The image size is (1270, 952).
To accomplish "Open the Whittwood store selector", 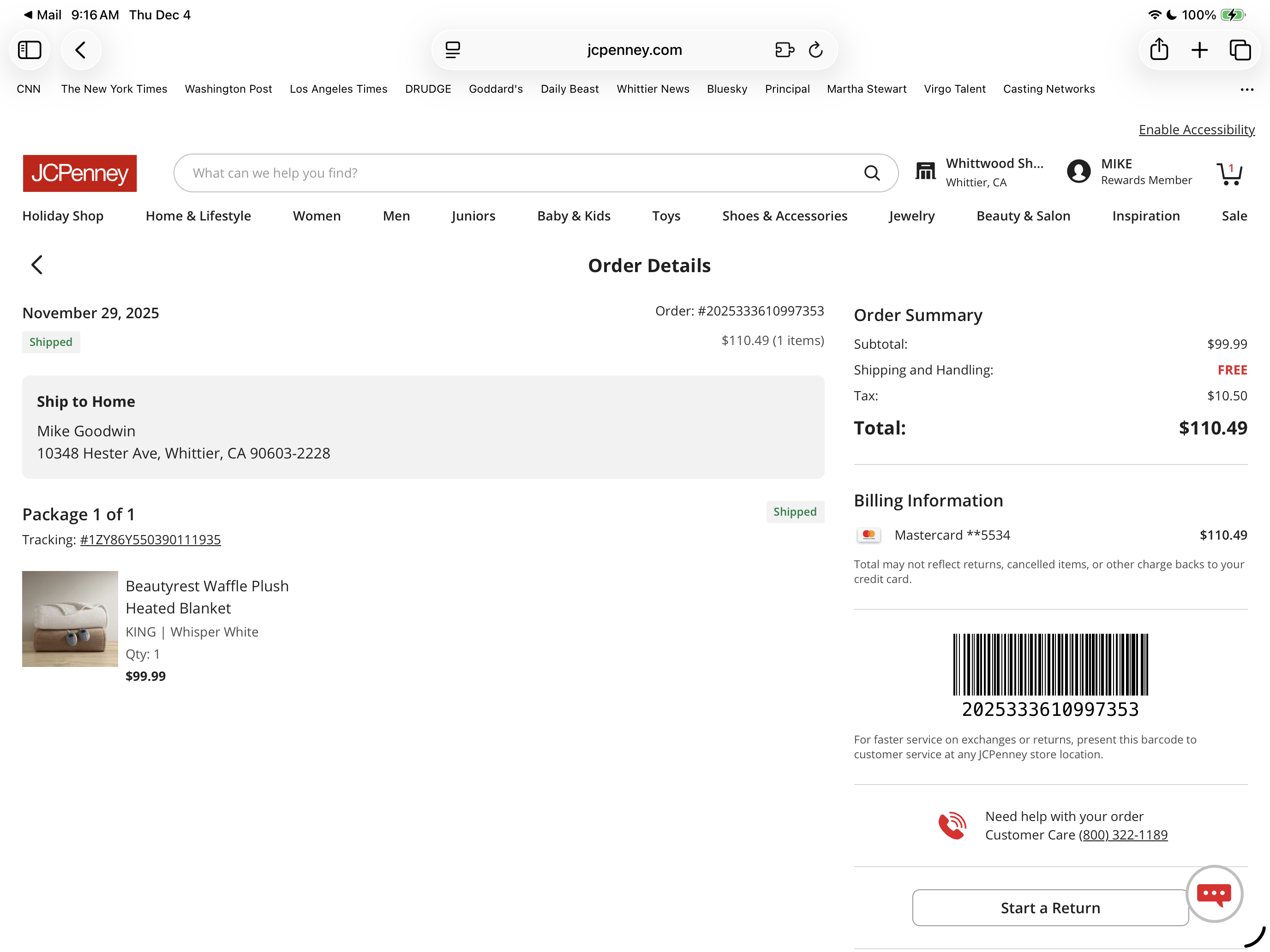I will (979, 172).
